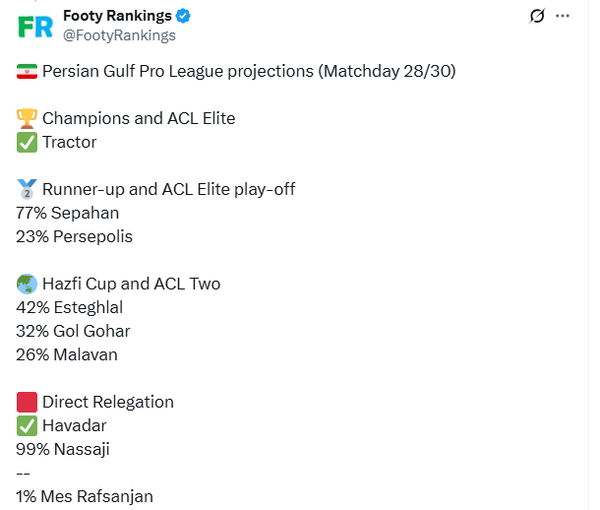Click the silver medal emoji beside Runner-up
600x510 pixels.
click(x=27, y=189)
